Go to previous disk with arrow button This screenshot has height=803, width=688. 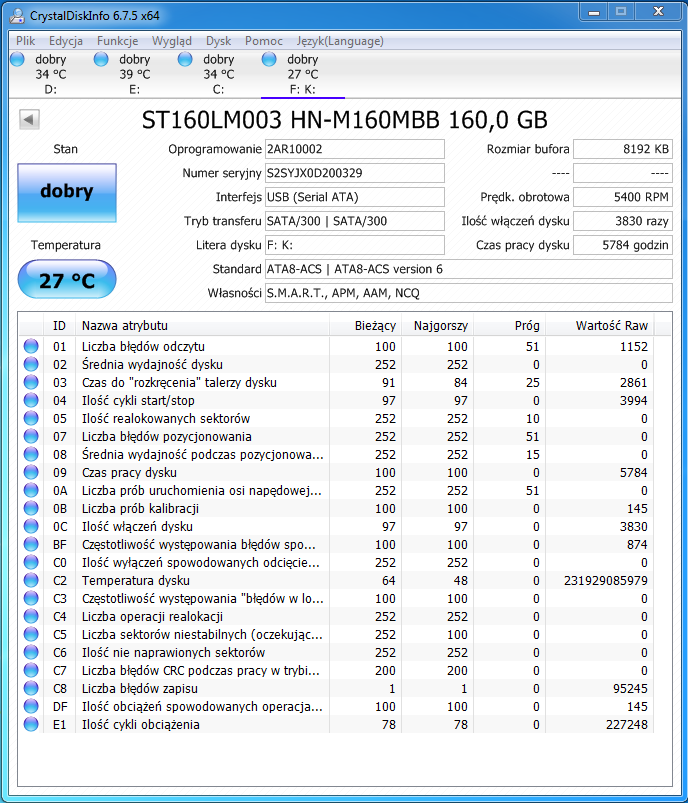(x=29, y=120)
